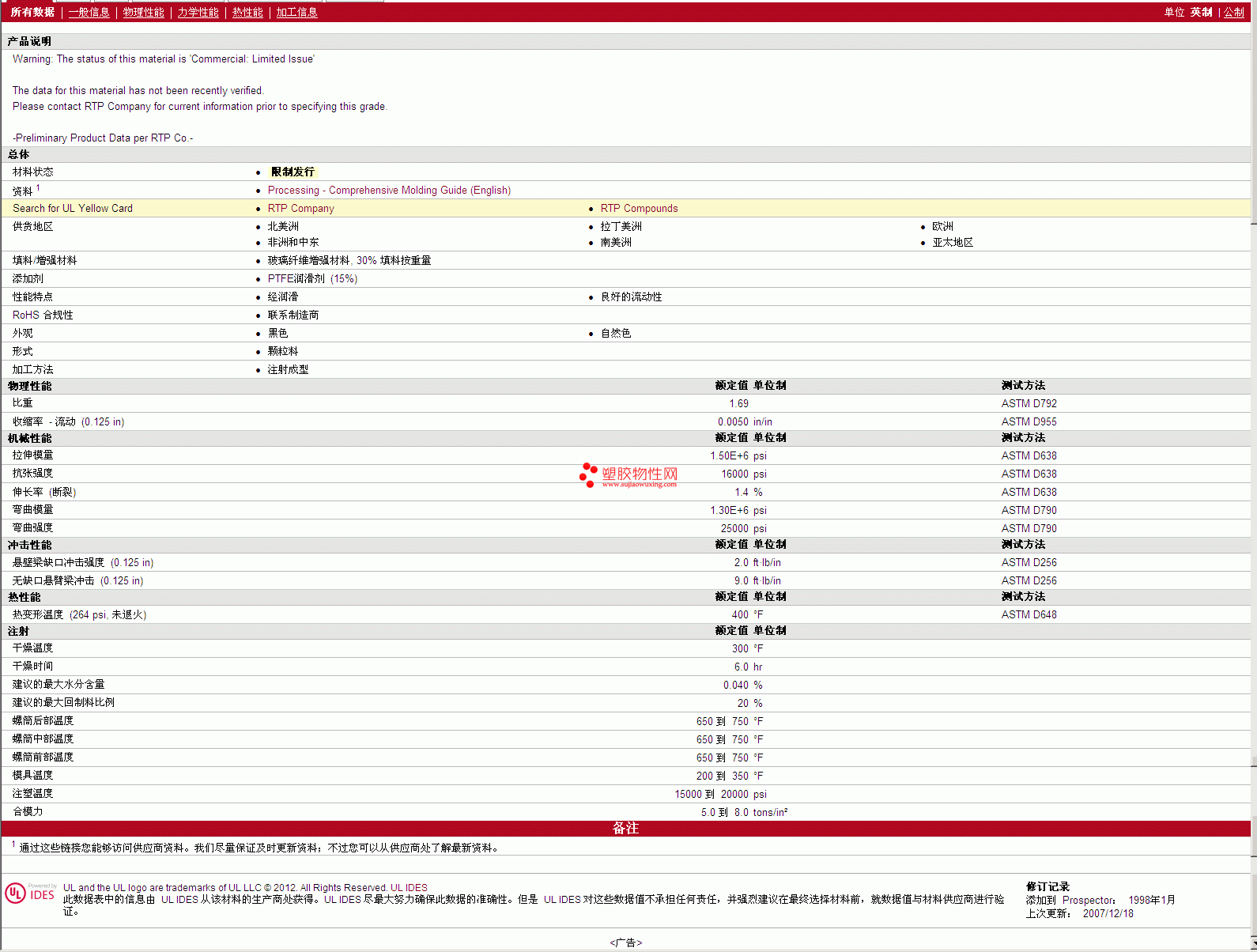Viewport: 1257px width, 952px height.
Task: Switch units to 公制
Action: click(1234, 13)
